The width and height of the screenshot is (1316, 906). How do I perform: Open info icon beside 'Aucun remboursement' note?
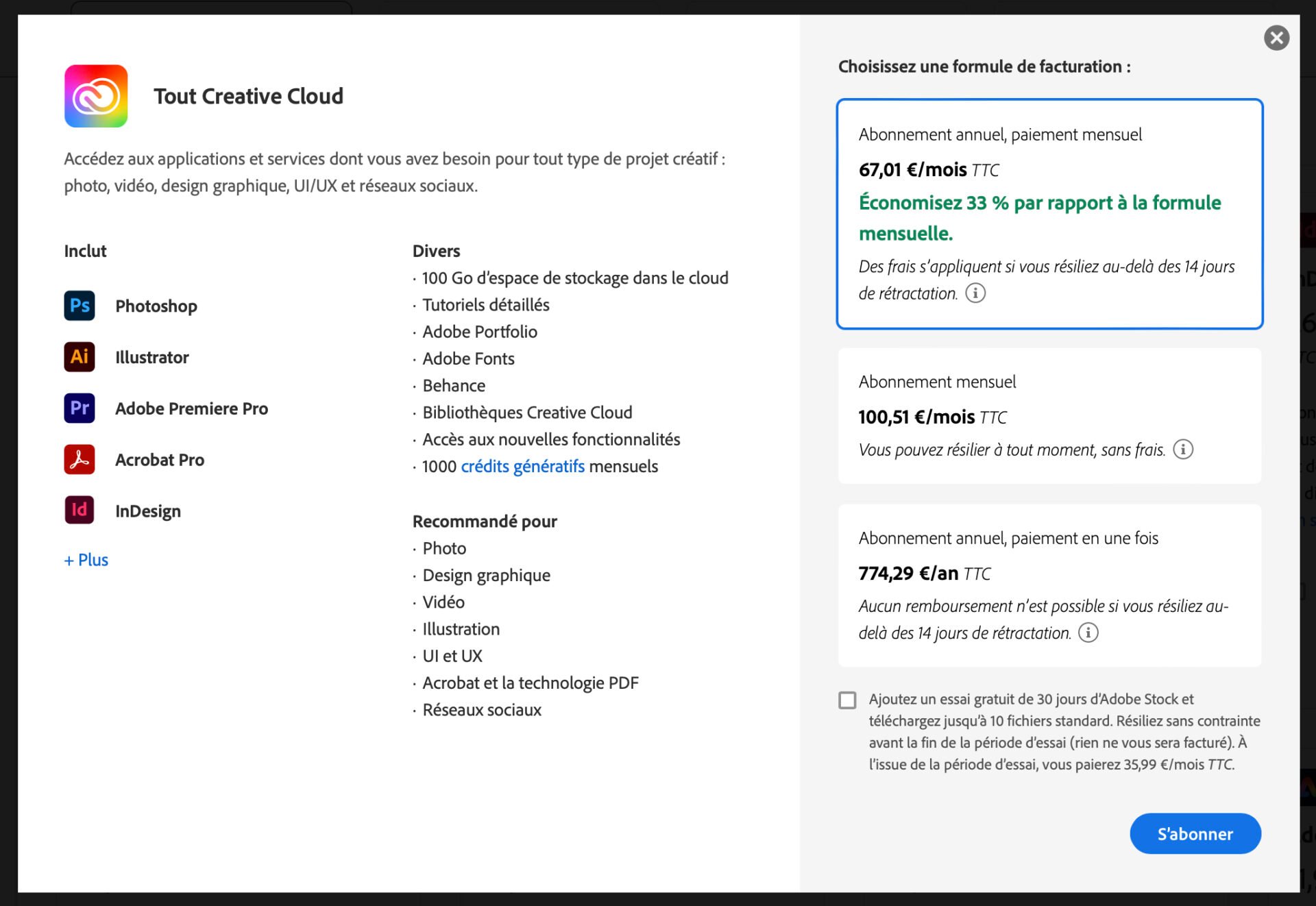click(x=1088, y=633)
